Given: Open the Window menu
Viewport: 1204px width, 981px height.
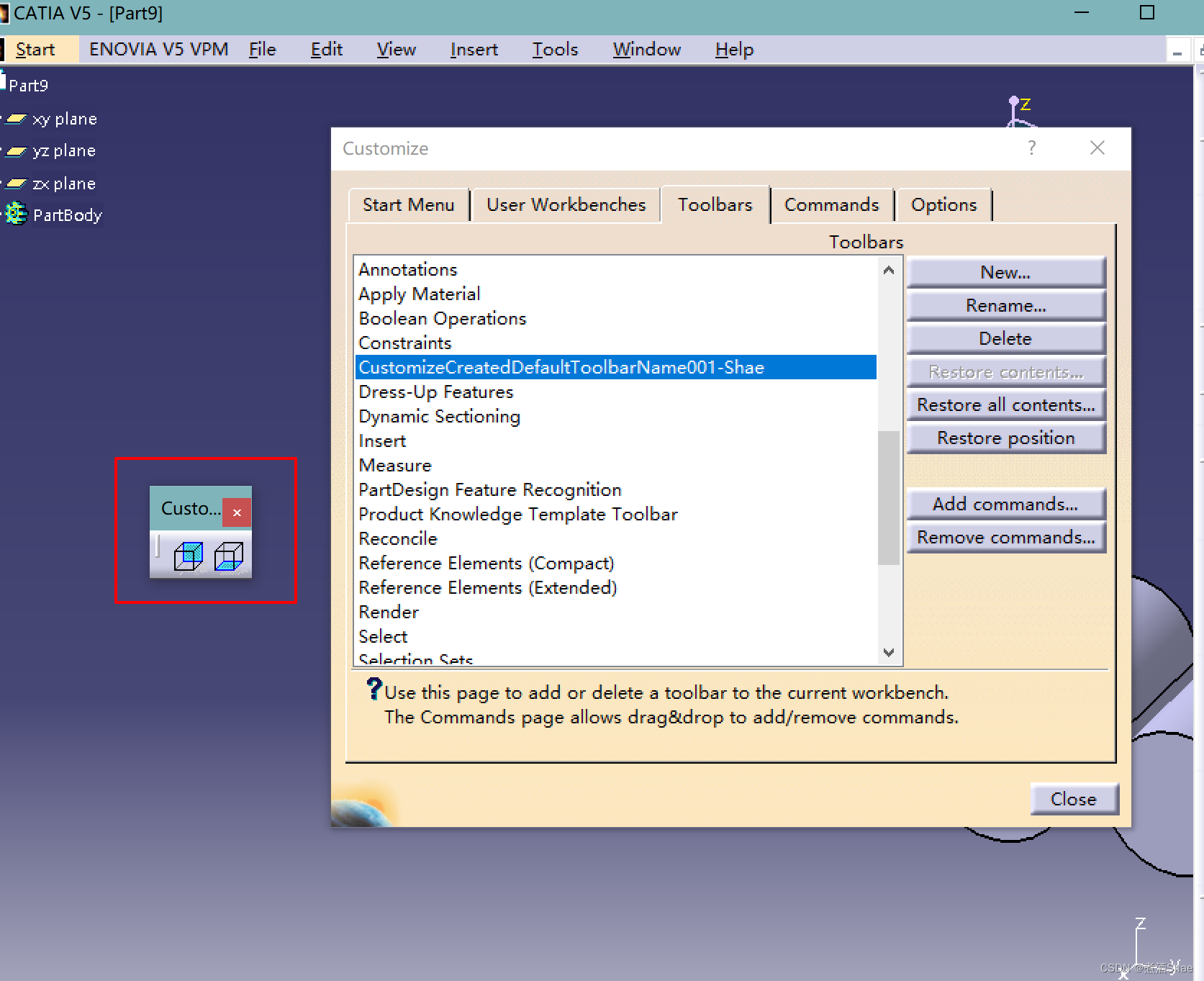Looking at the screenshot, I should point(647,50).
